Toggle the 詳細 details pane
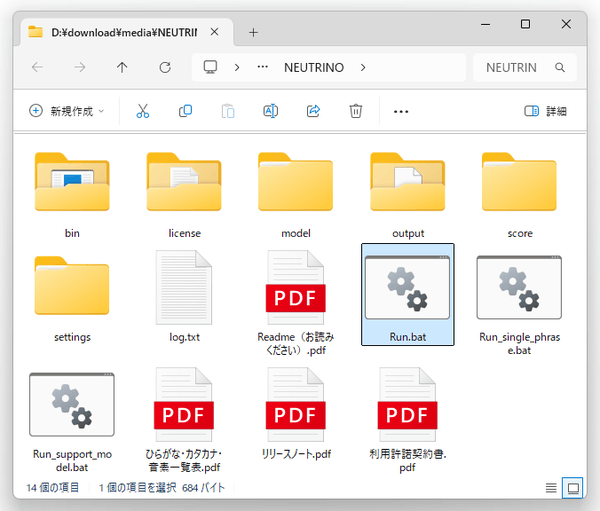The height and width of the screenshot is (511, 600). [545, 111]
